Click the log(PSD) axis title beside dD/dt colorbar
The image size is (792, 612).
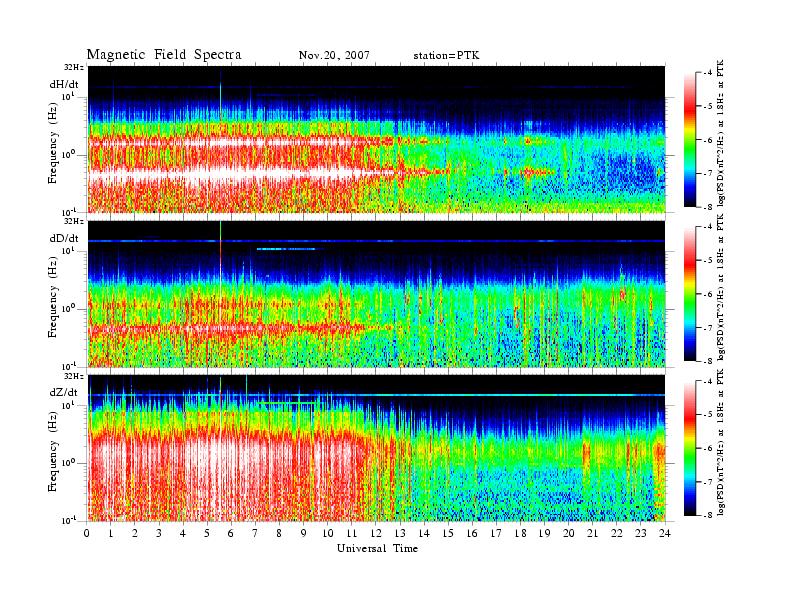721,287
